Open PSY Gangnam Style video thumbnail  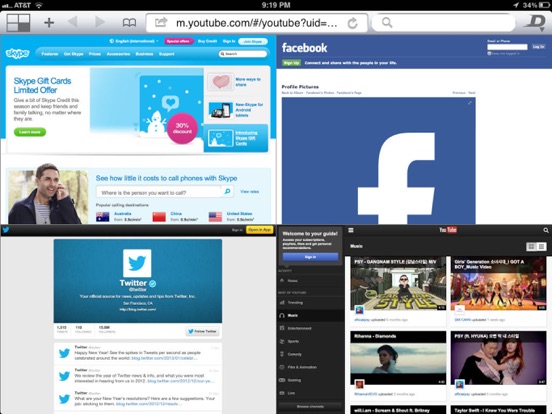pos(398,284)
